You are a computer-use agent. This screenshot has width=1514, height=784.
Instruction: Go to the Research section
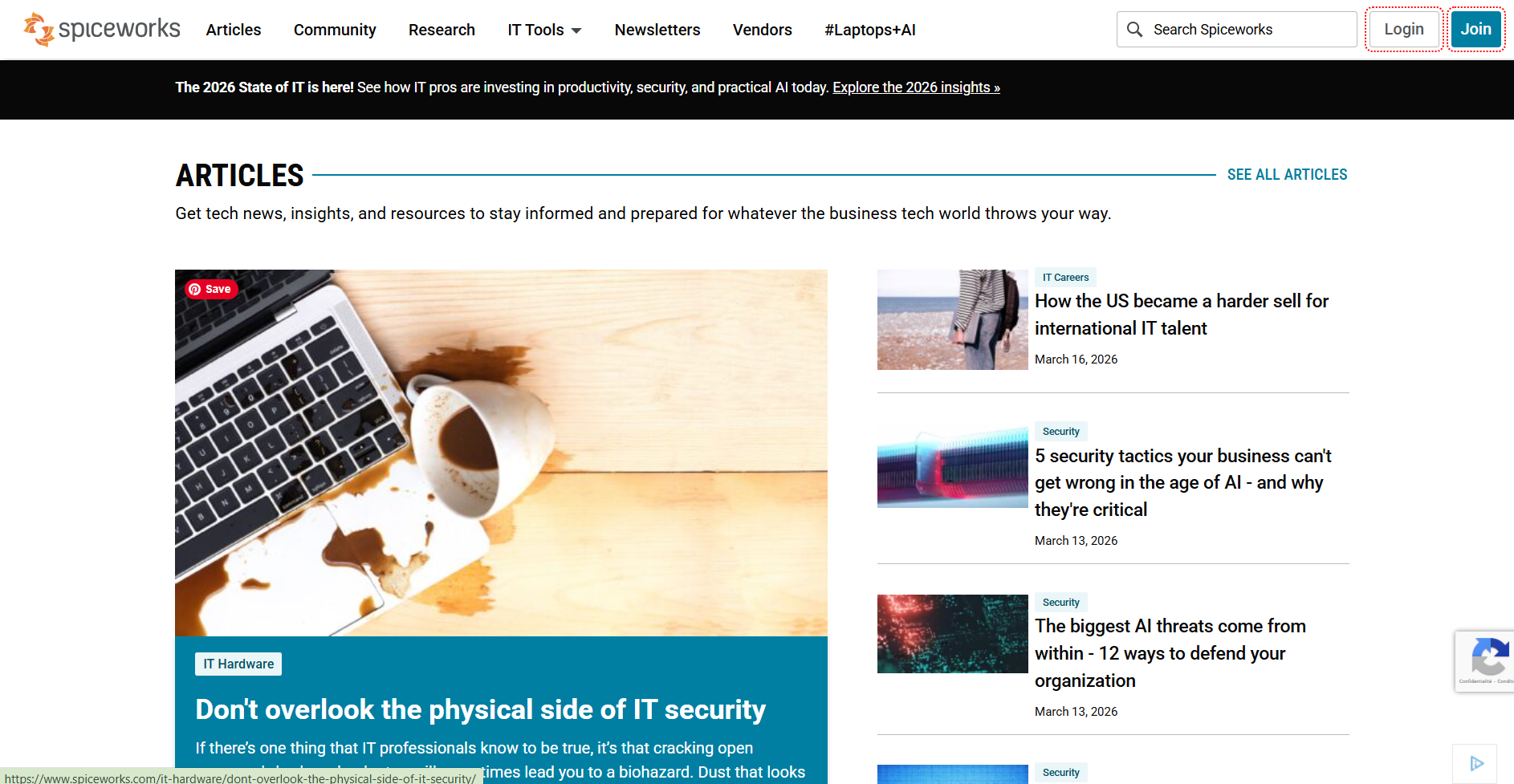[x=442, y=30]
